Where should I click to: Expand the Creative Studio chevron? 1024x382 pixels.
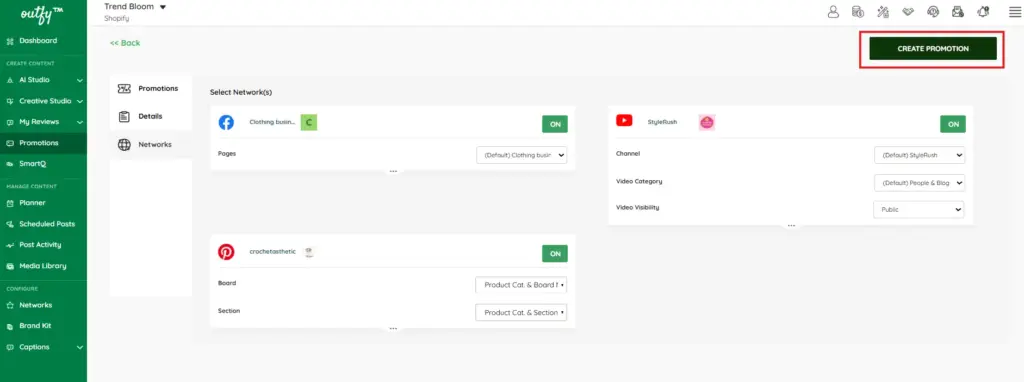pos(80,101)
